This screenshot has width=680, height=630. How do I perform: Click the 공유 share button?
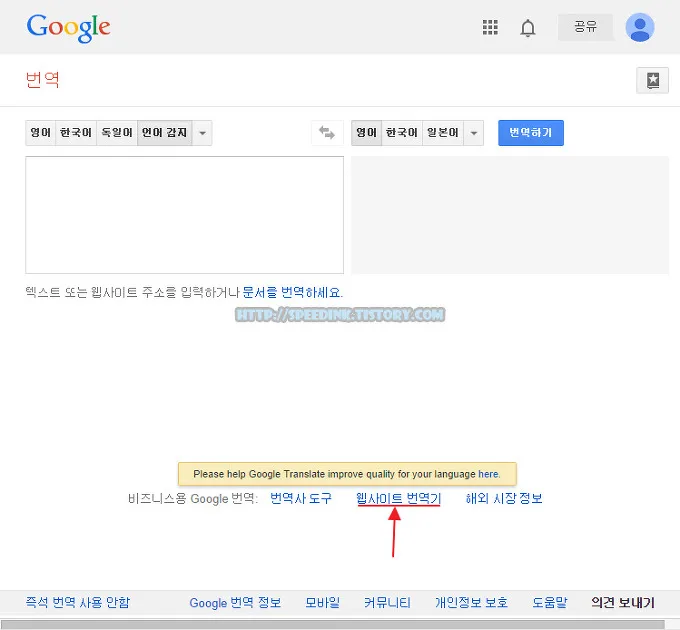[585, 27]
